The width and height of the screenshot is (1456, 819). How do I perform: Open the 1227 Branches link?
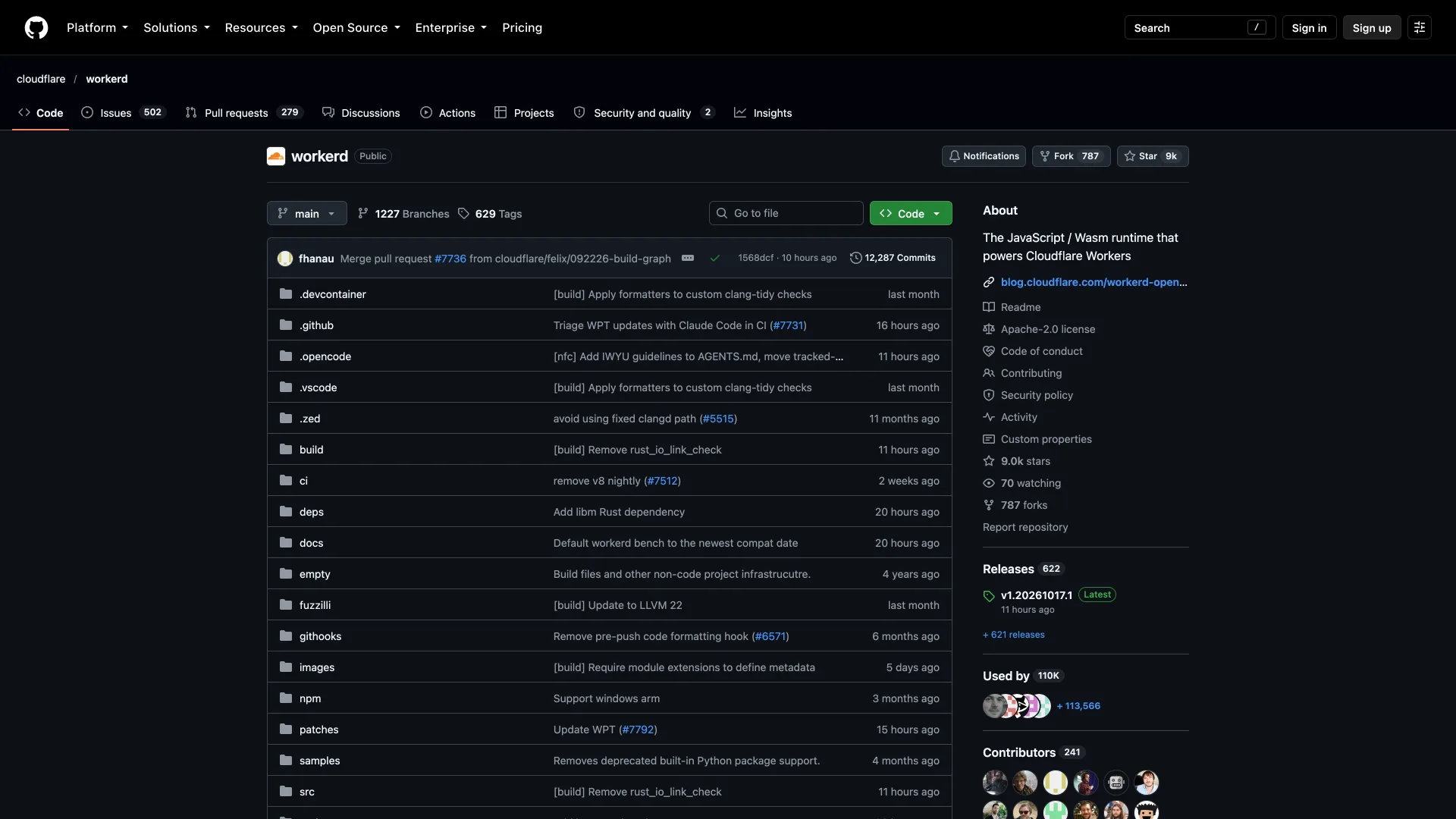tap(403, 214)
